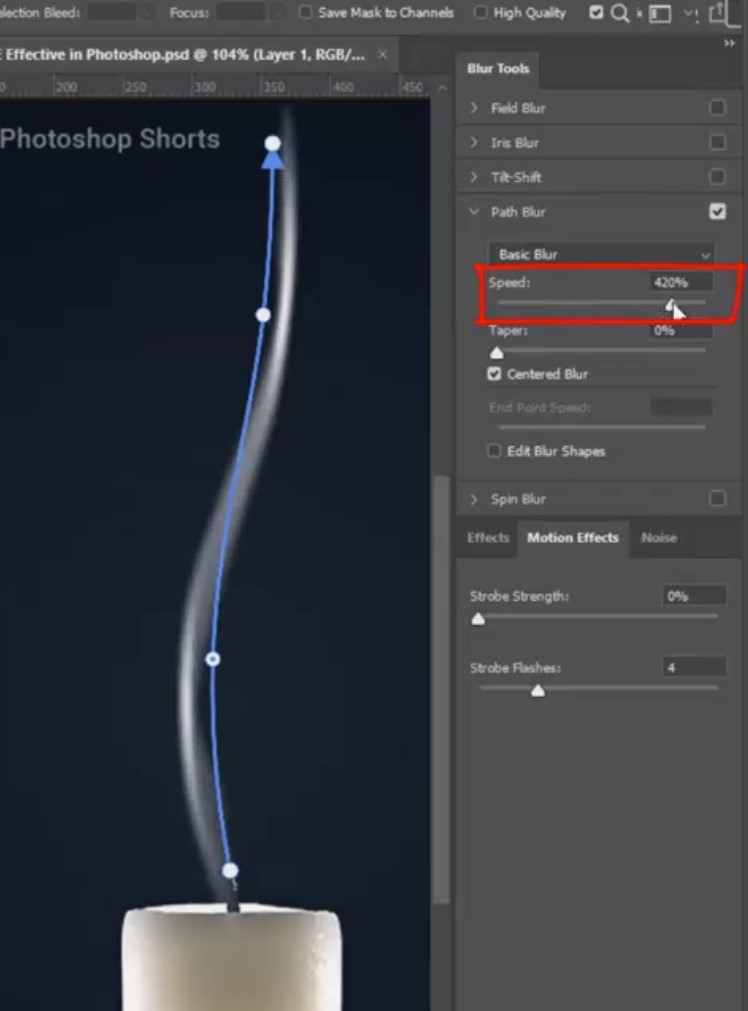
Task: Disable the Path Blur checkbox
Action: (x=717, y=211)
